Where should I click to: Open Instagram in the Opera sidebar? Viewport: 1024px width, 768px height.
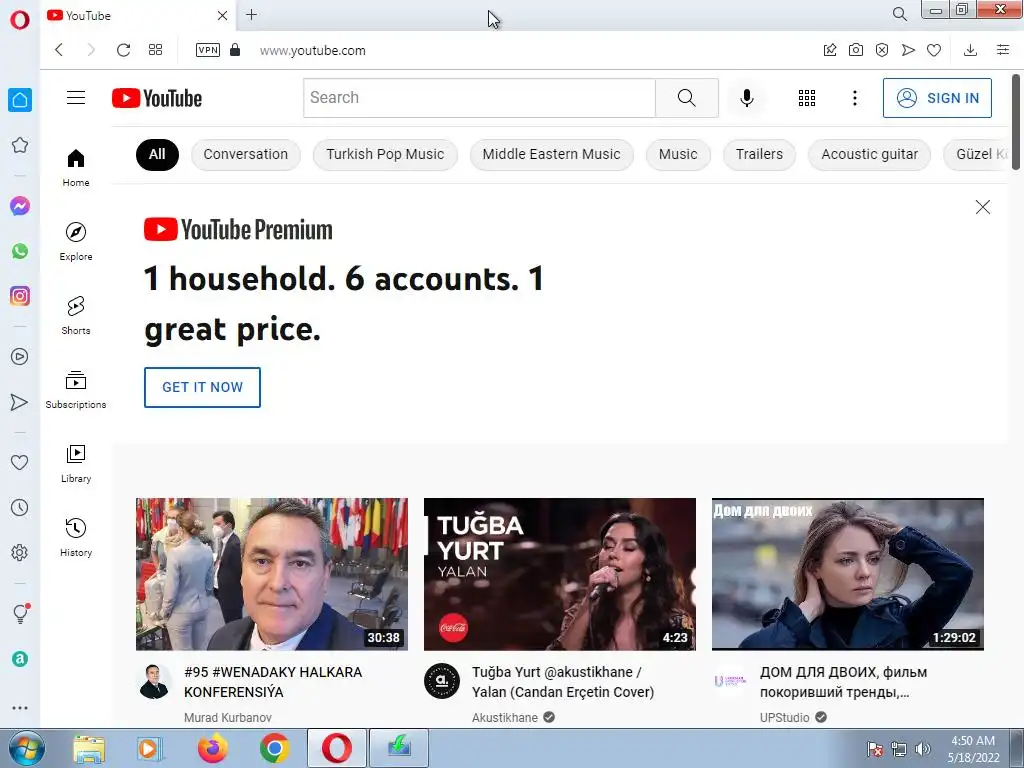click(20, 296)
